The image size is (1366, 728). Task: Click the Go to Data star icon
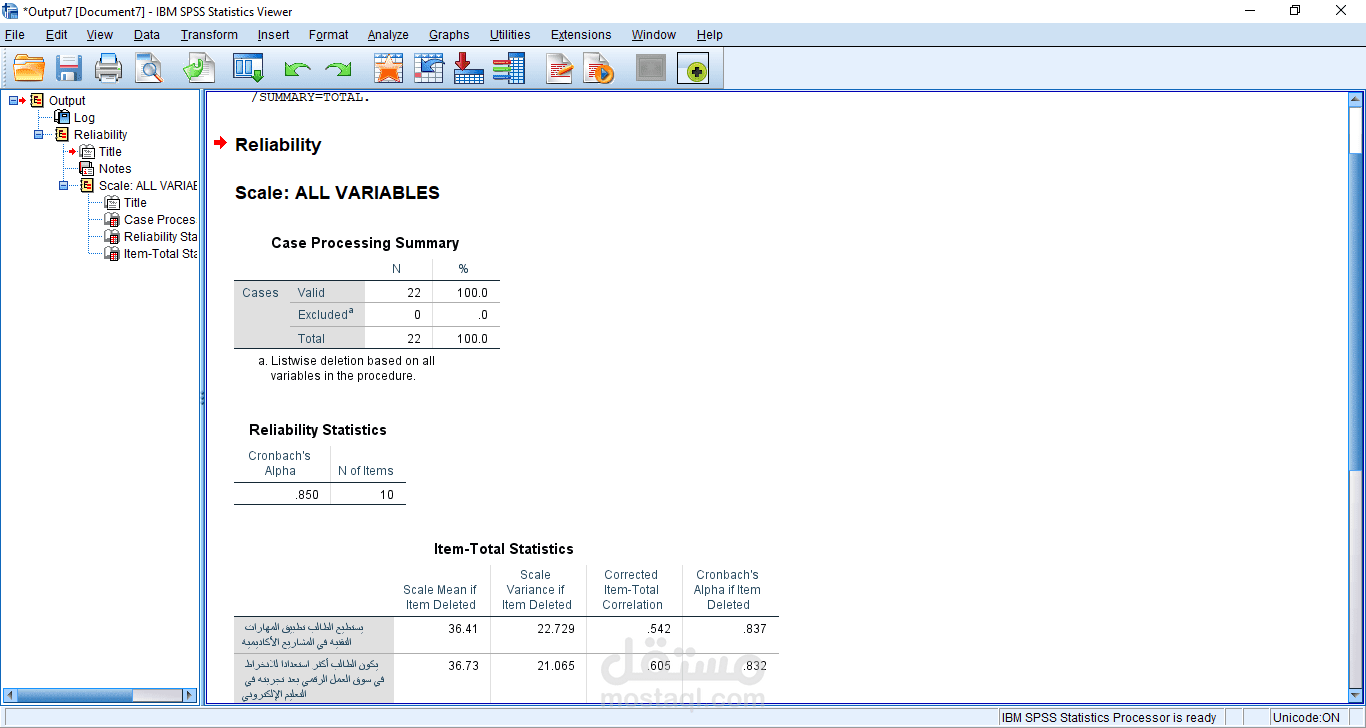[x=388, y=69]
